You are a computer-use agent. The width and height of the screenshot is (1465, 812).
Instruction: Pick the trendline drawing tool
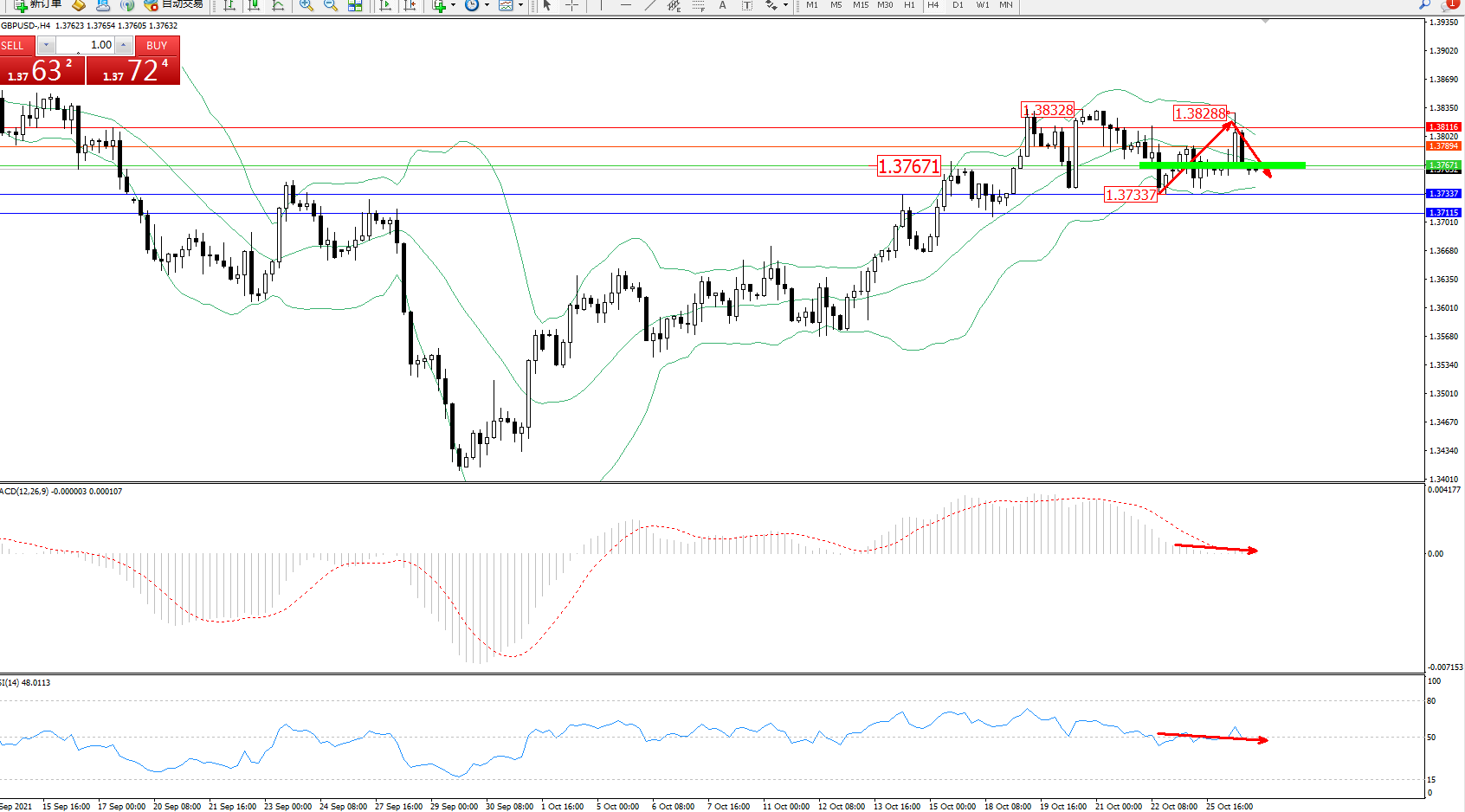pyautogui.click(x=650, y=5)
